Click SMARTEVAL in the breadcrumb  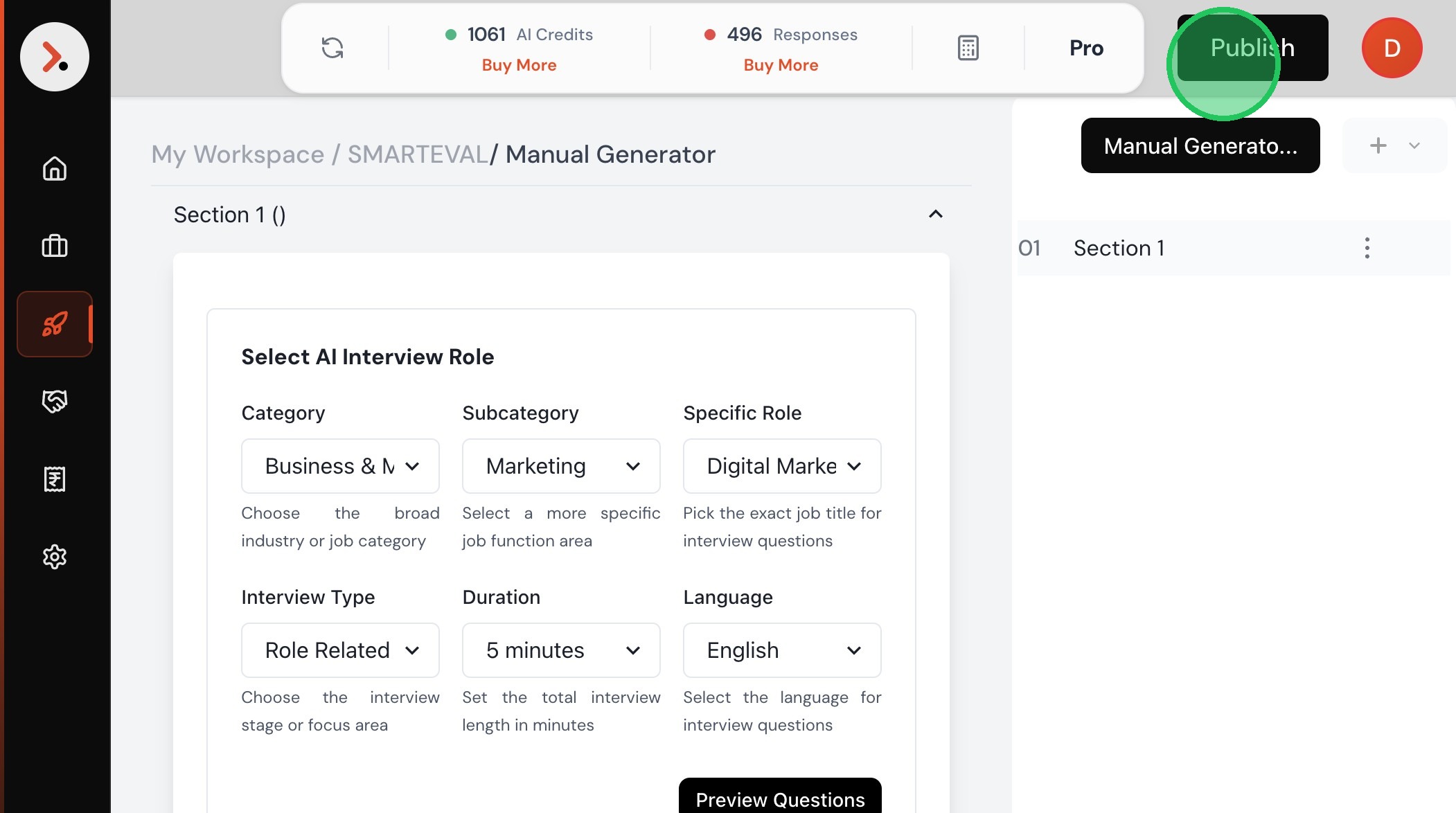(x=417, y=154)
